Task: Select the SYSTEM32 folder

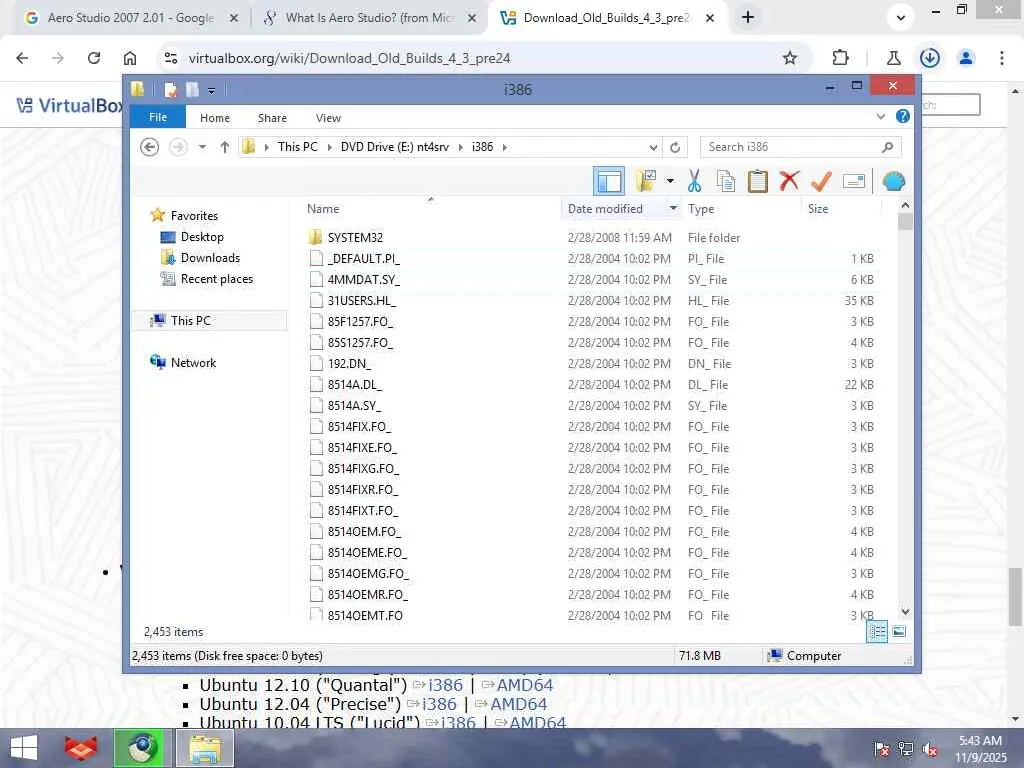Action: 355,238
